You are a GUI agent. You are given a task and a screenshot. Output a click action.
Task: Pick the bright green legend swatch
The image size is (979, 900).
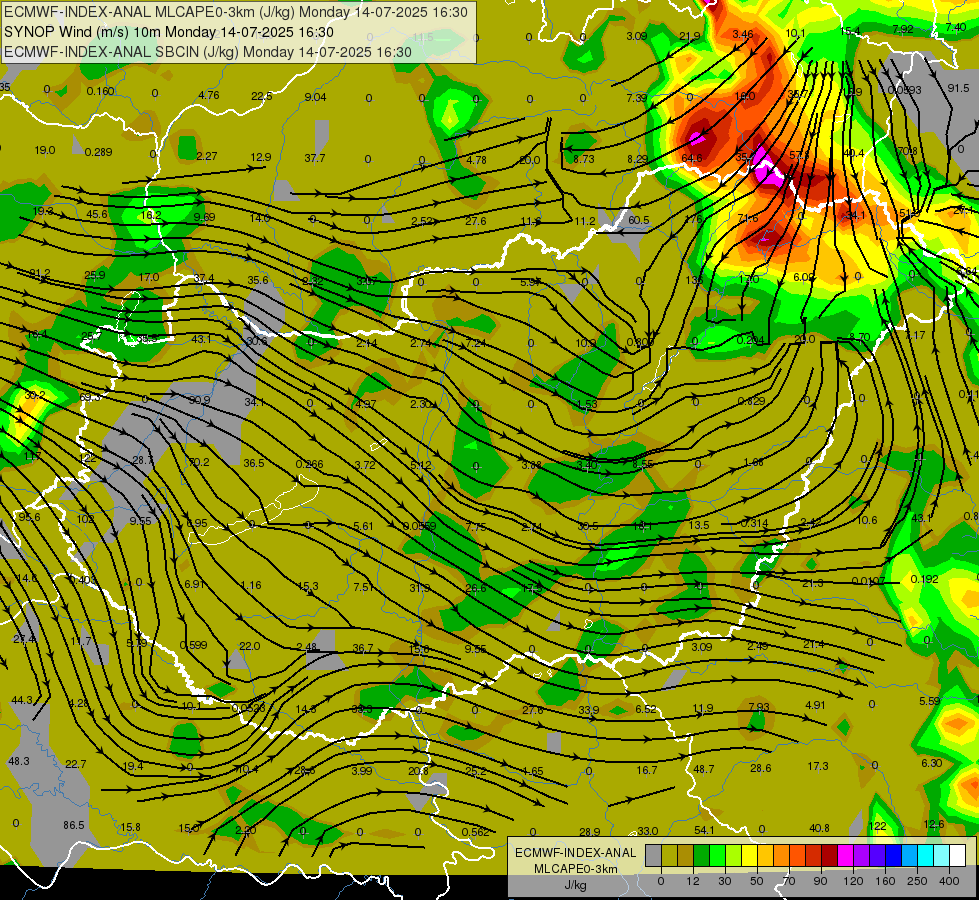(717, 856)
